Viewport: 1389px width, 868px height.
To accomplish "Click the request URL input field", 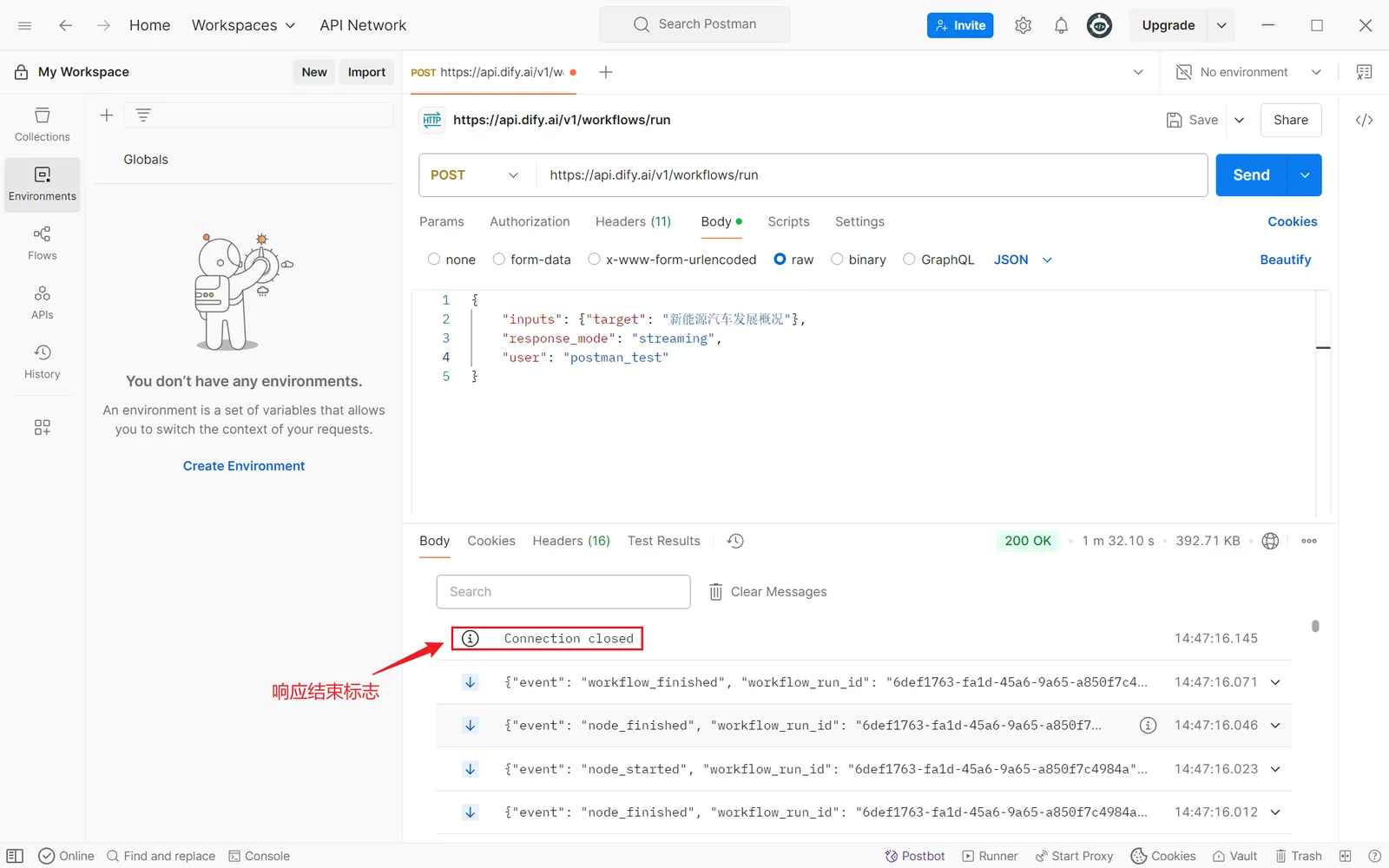I will pos(872,175).
